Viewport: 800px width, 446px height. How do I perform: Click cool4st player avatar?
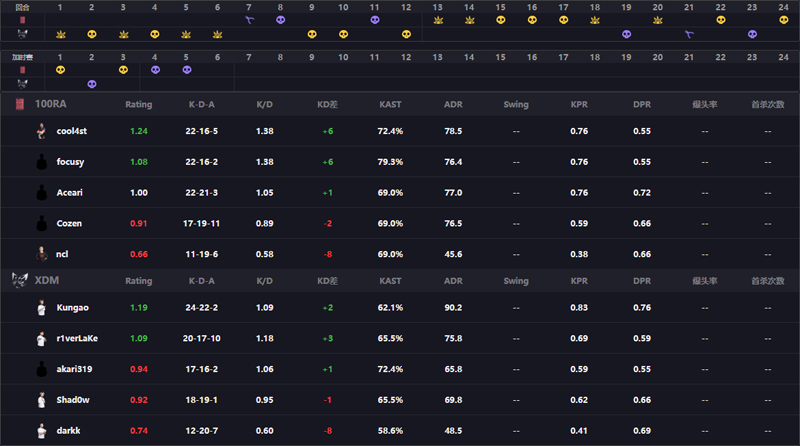click(41, 131)
